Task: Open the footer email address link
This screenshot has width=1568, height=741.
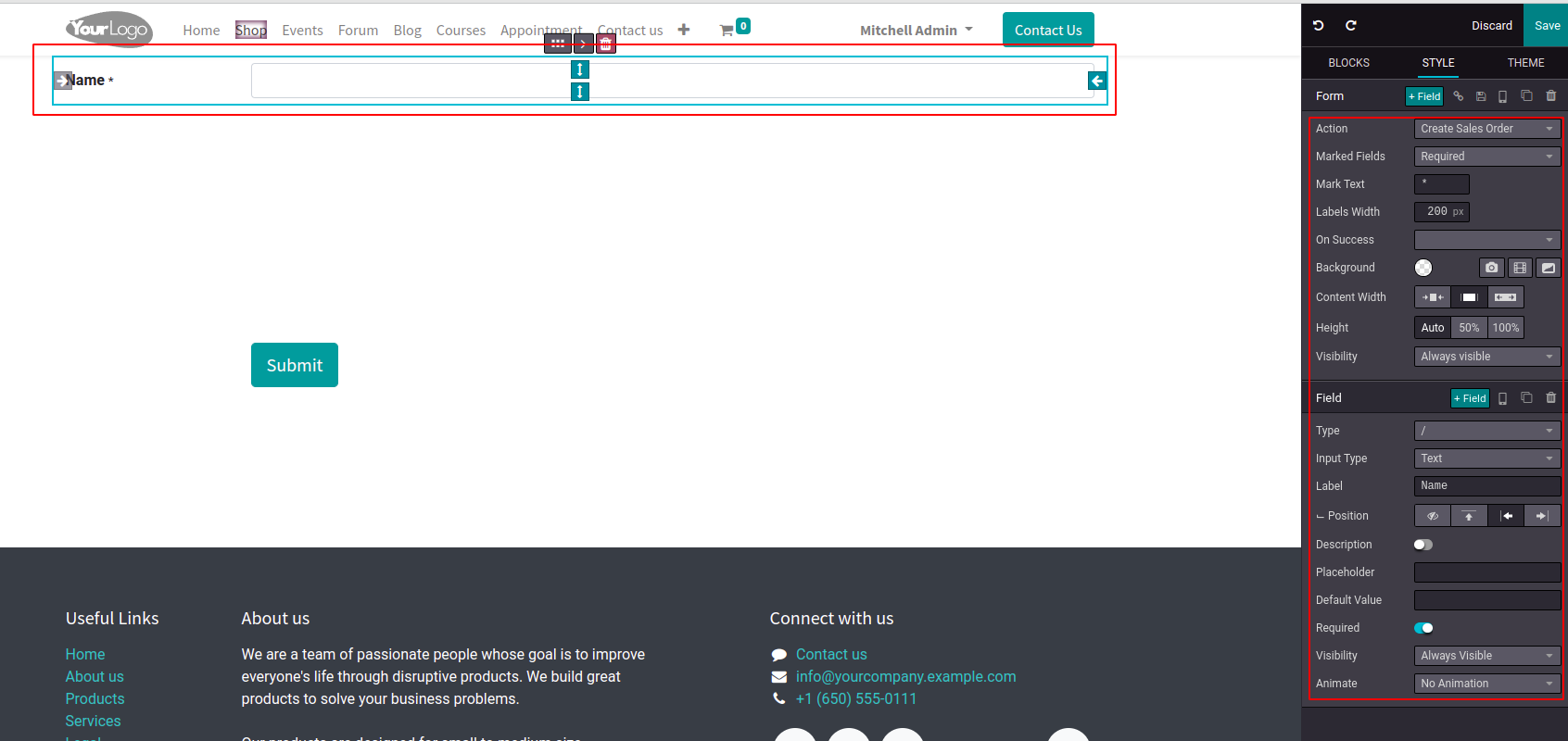Action: (x=905, y=676)
